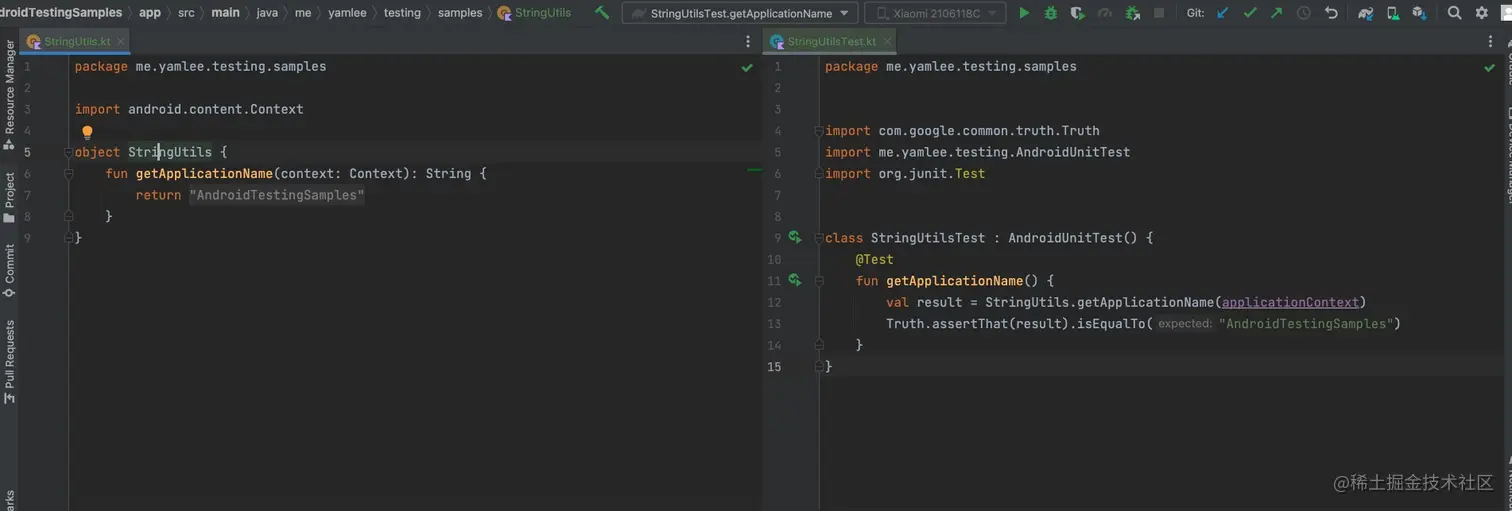Click 'app' in navigation breadcrumb
Image resolution: width=1512 pixels, height=511 pixels.
150,13
